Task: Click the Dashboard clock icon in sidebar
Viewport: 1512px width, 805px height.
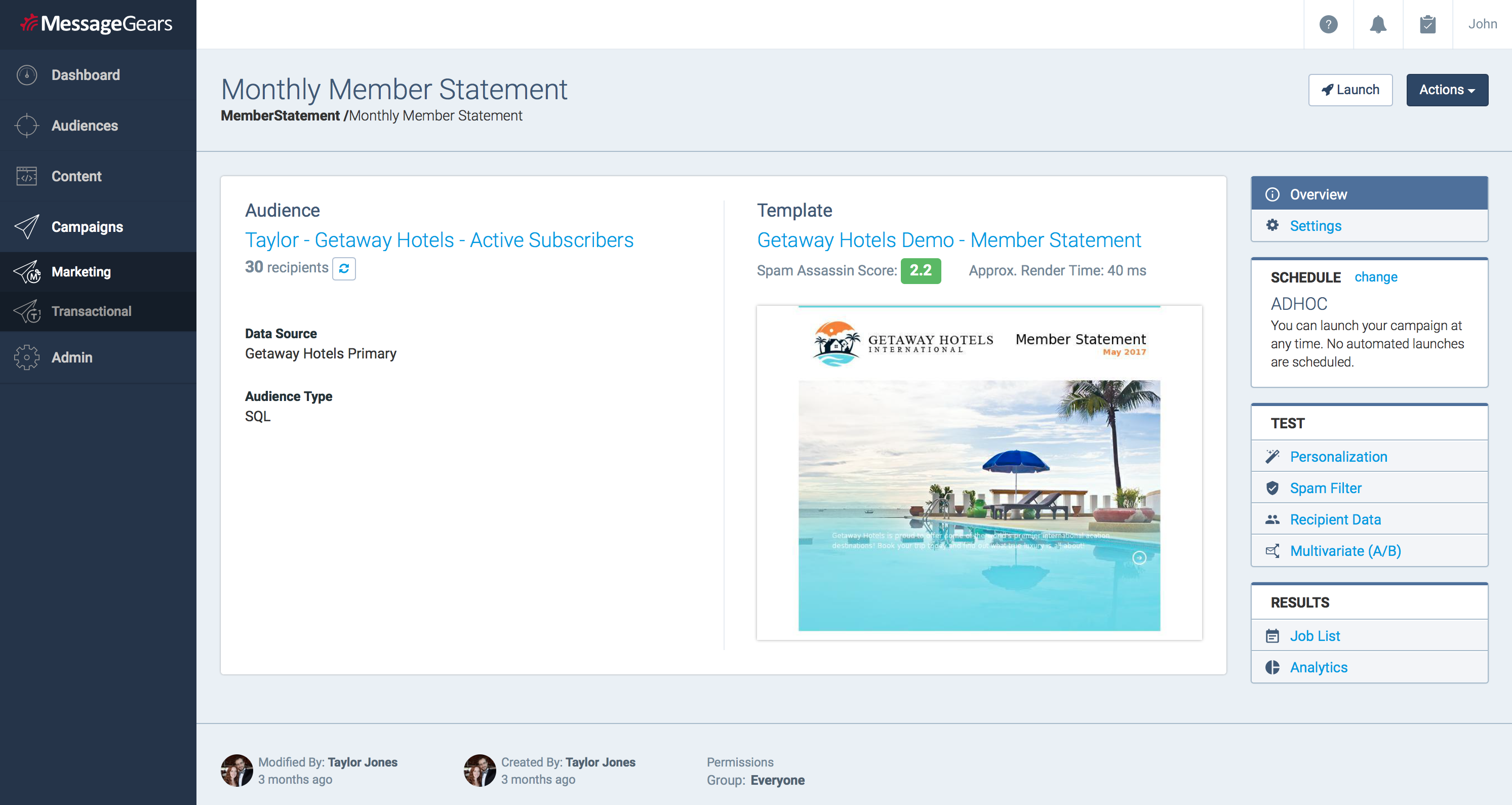Action: click(x=27, y=75)
